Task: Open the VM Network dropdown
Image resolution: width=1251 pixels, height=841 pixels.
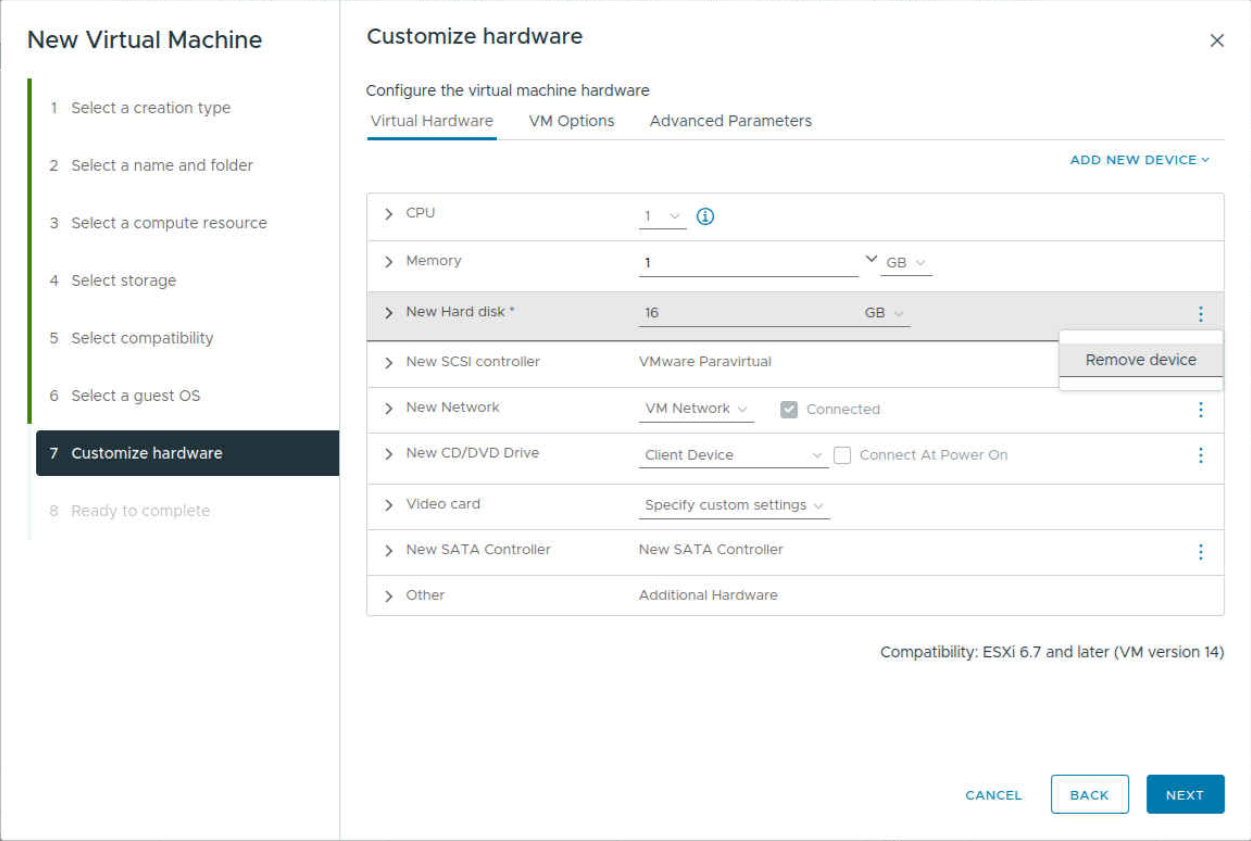Action: 696,409
